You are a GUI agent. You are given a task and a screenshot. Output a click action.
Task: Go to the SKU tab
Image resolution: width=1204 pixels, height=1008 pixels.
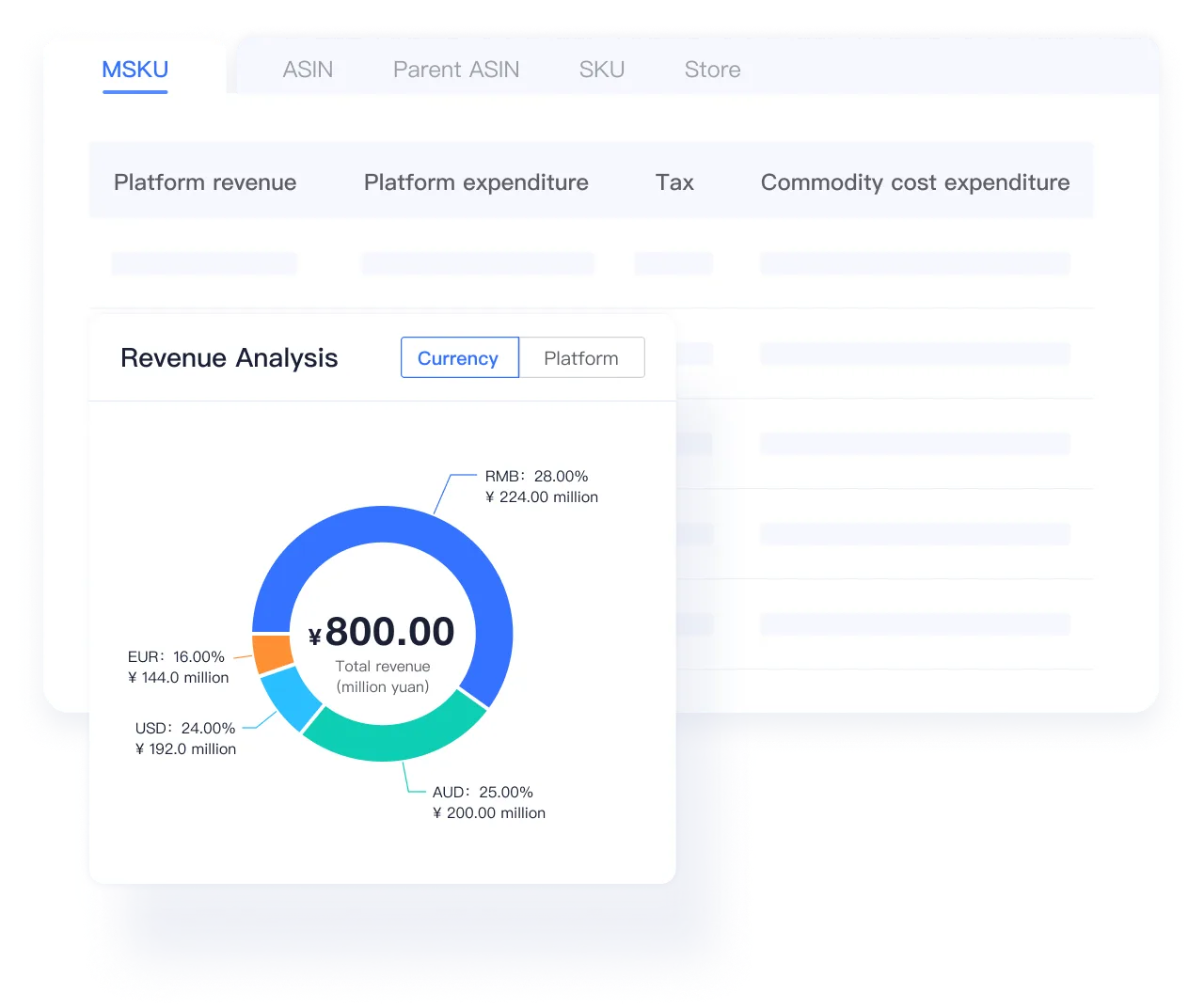tap(601, 70)
